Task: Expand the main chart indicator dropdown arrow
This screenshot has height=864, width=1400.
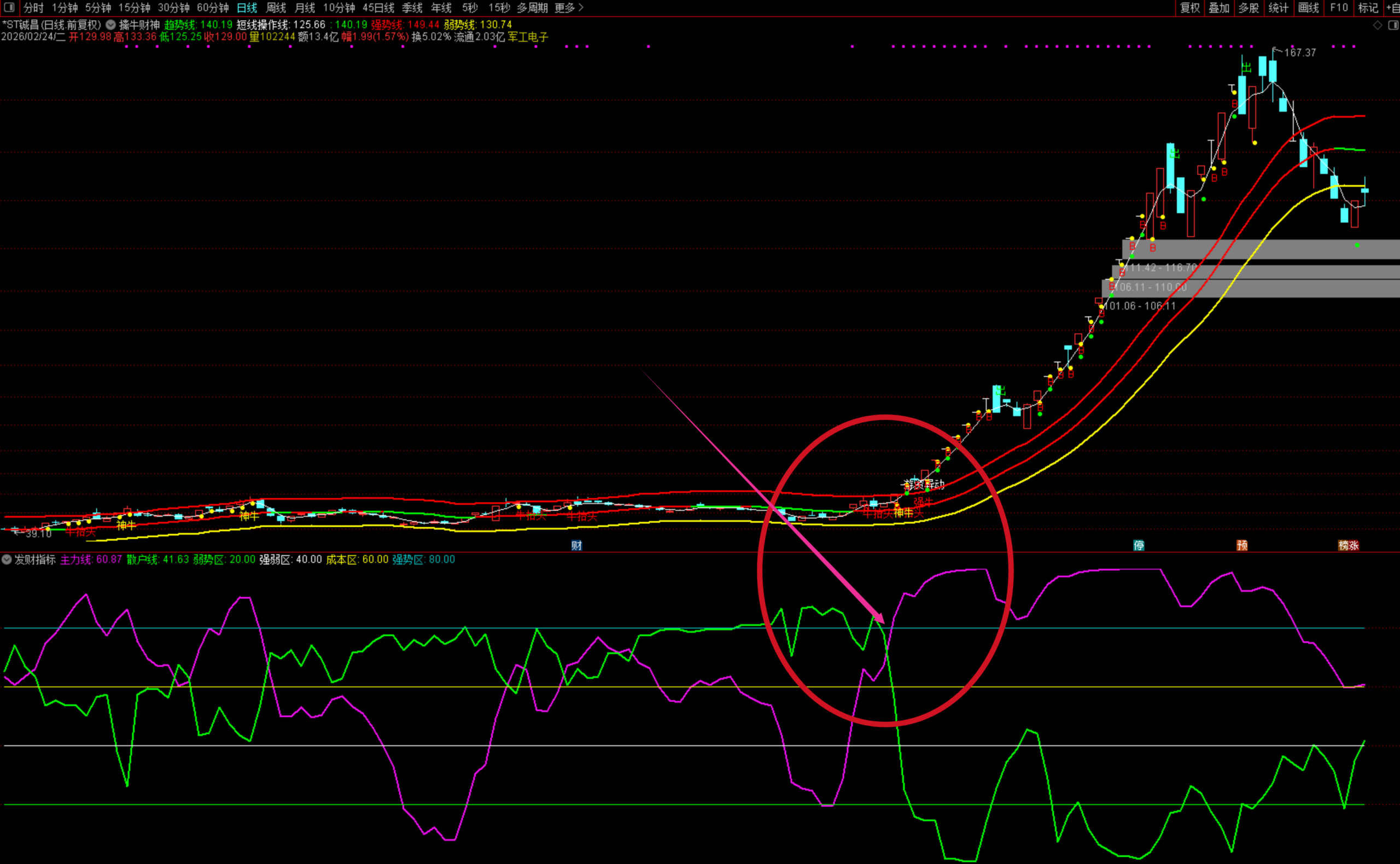Action: [111, 25]
